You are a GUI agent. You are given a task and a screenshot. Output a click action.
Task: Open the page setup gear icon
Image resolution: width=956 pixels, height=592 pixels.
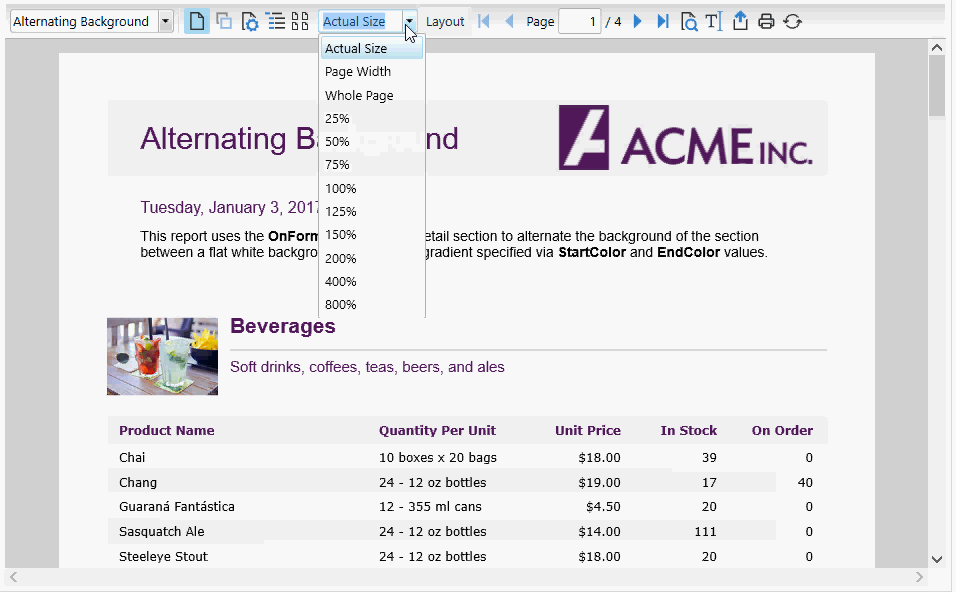point(249,21)
